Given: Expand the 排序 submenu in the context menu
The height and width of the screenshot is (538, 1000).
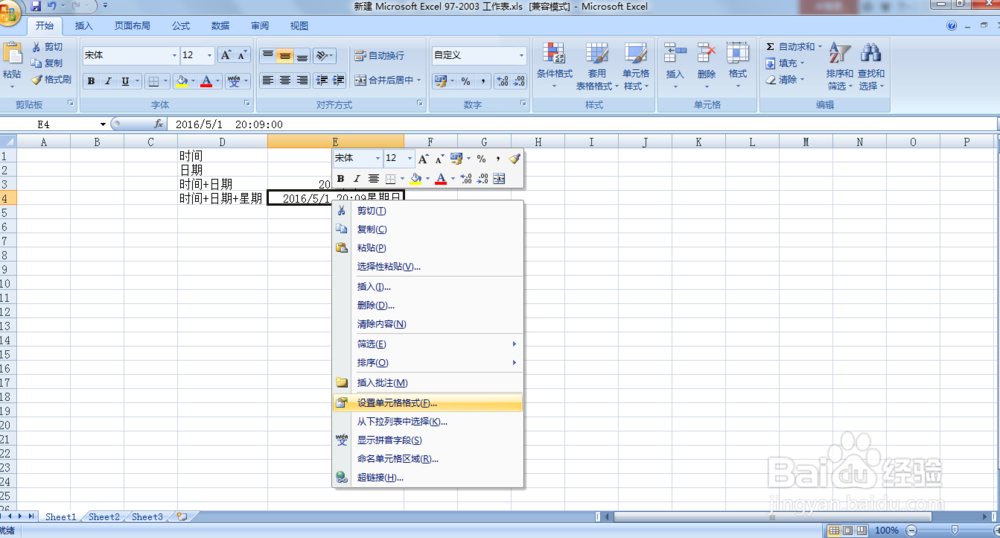Looking at the screenshot, I should tap(427, 363).
